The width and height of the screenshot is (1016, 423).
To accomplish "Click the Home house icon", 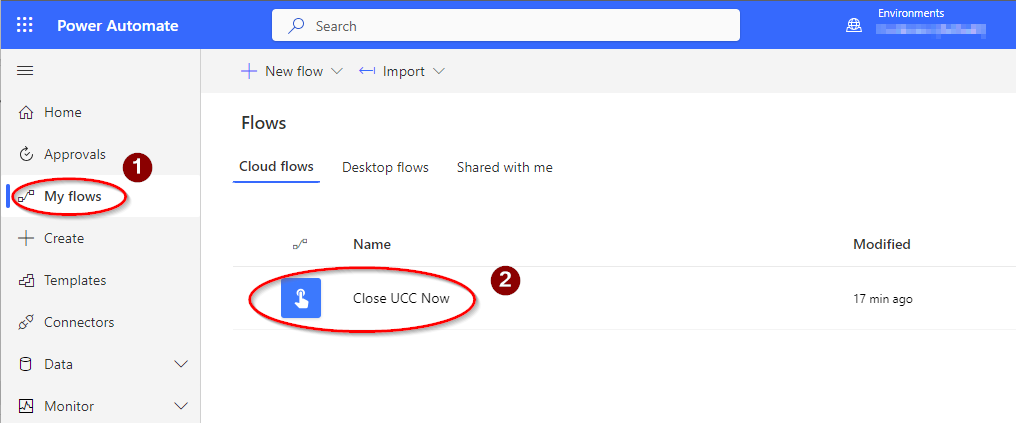I will point(26,113).
